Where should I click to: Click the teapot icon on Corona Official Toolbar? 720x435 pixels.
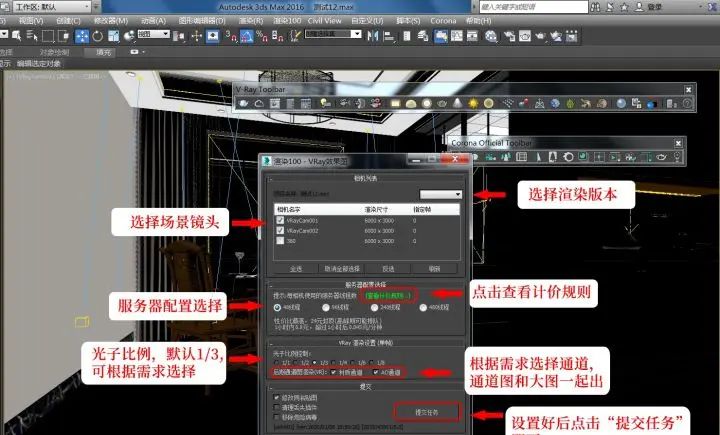tap(662, 157)
